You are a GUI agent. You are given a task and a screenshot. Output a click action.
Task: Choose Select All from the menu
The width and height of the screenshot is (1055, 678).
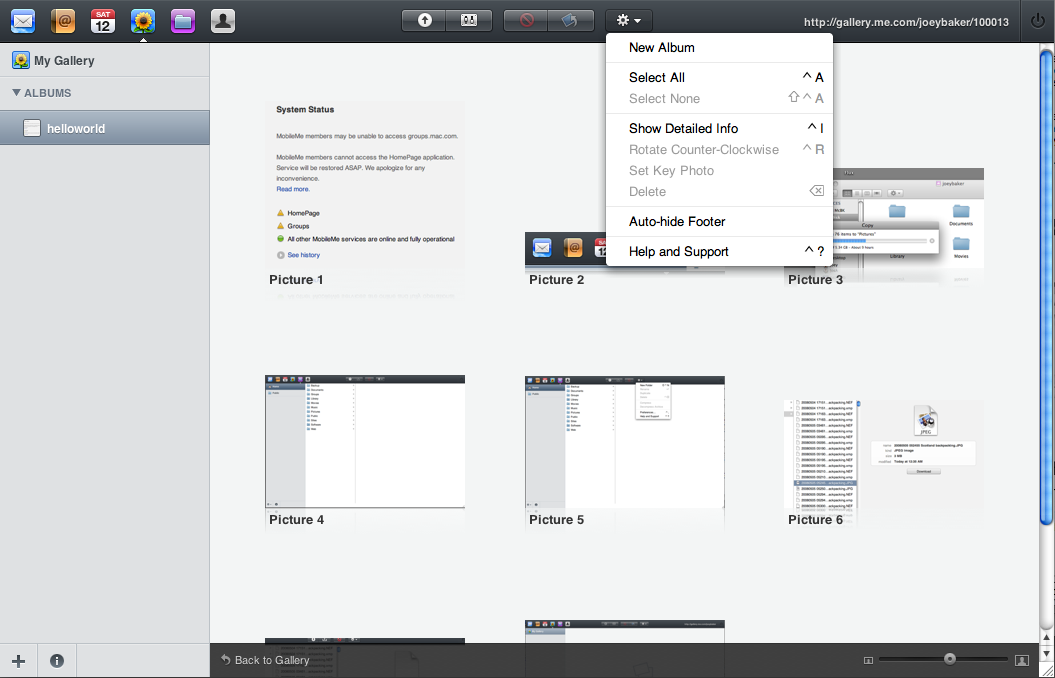click(x=719, y=77)
